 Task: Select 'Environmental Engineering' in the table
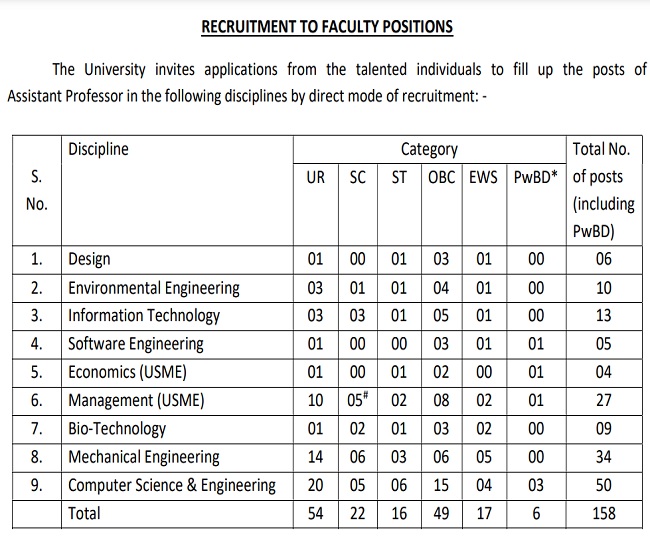click(x=153, y=288)
